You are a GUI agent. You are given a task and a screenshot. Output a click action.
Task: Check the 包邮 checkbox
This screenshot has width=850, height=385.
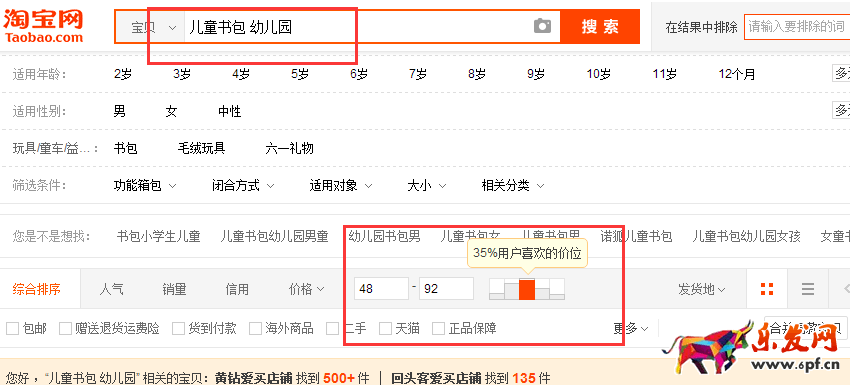[12, 328]
